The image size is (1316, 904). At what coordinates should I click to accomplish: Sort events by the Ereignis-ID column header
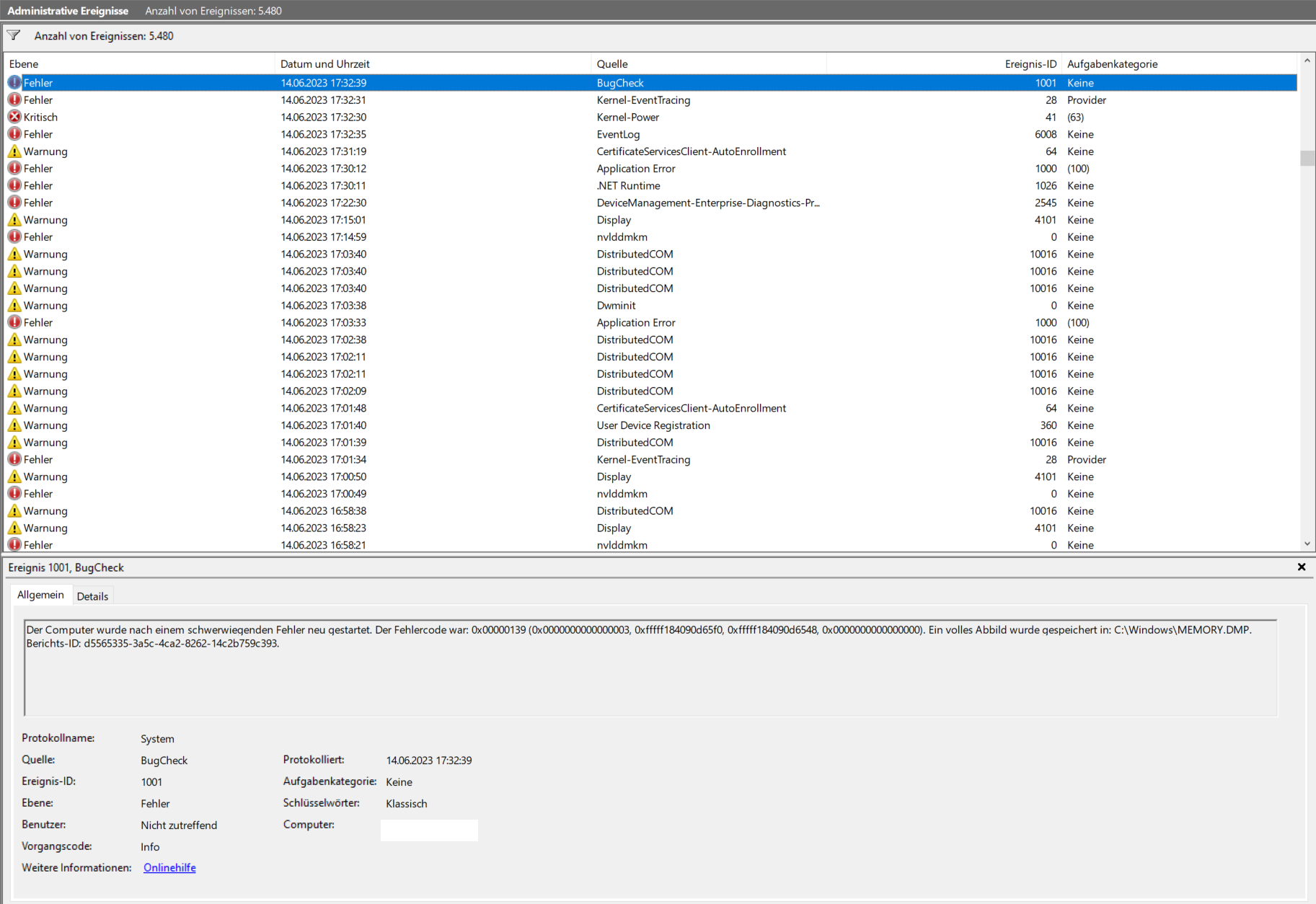point(944,64)
